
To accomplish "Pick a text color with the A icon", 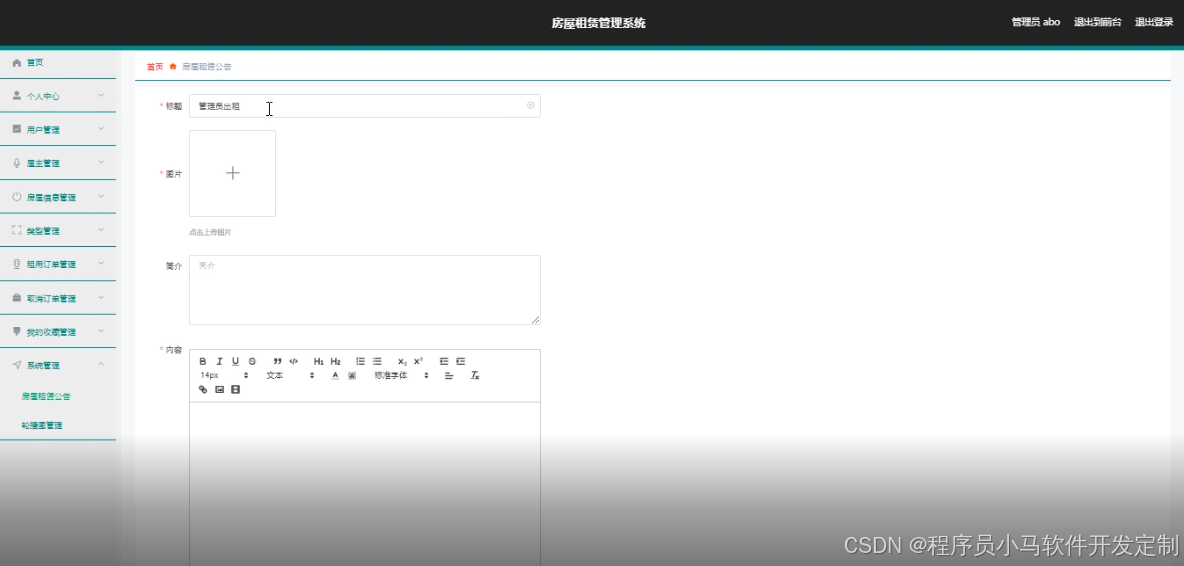I will point(335,376).
